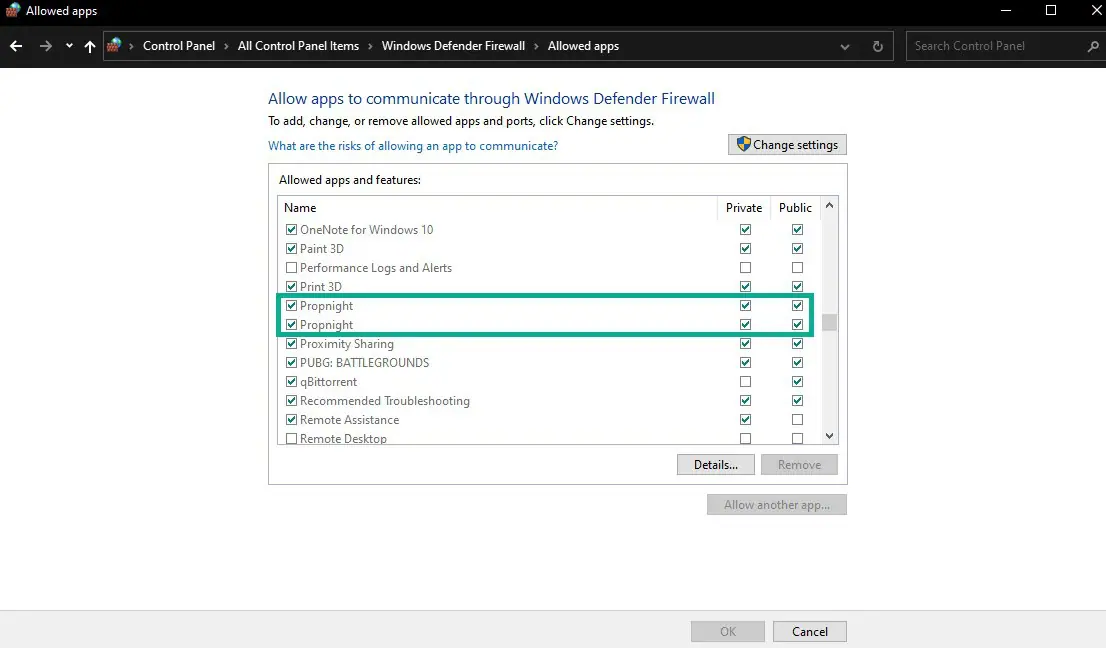Click the Allowed apps title bar icon
This screenshot has width=1106, height=648.
[x=12, y=11]
